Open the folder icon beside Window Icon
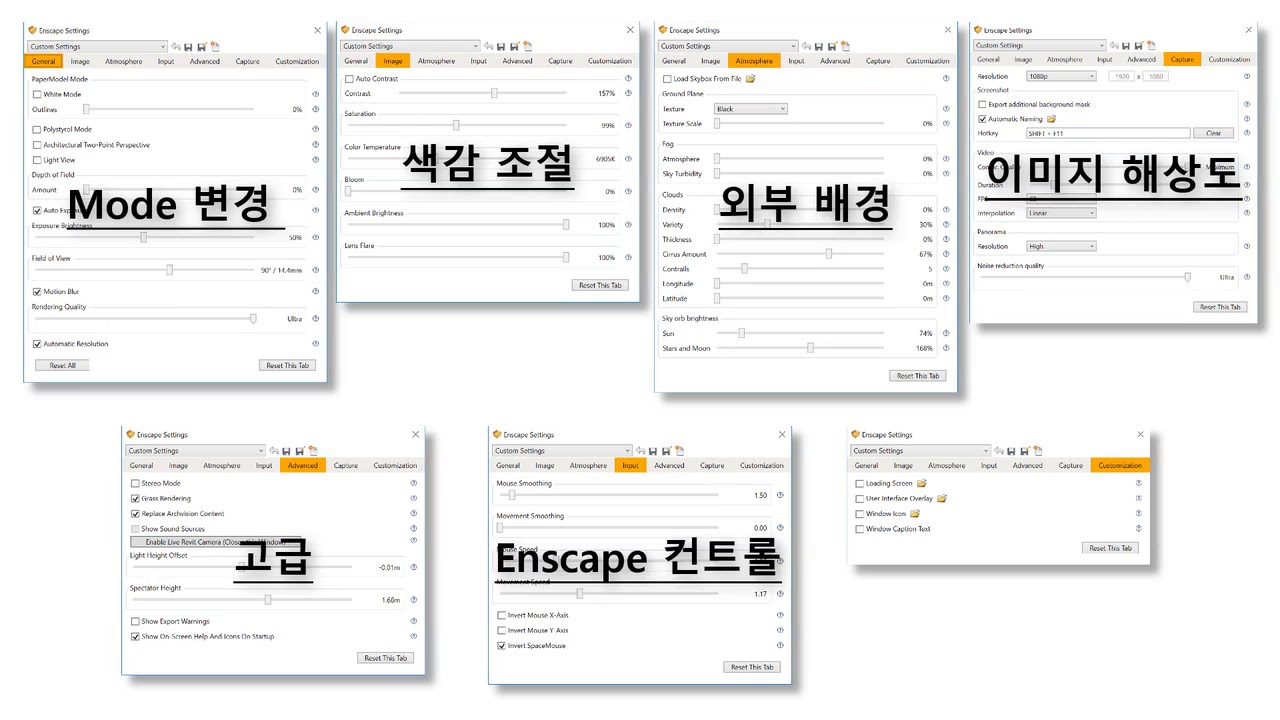The height and width of the screenshot is (720, 1280). [915, 513]
